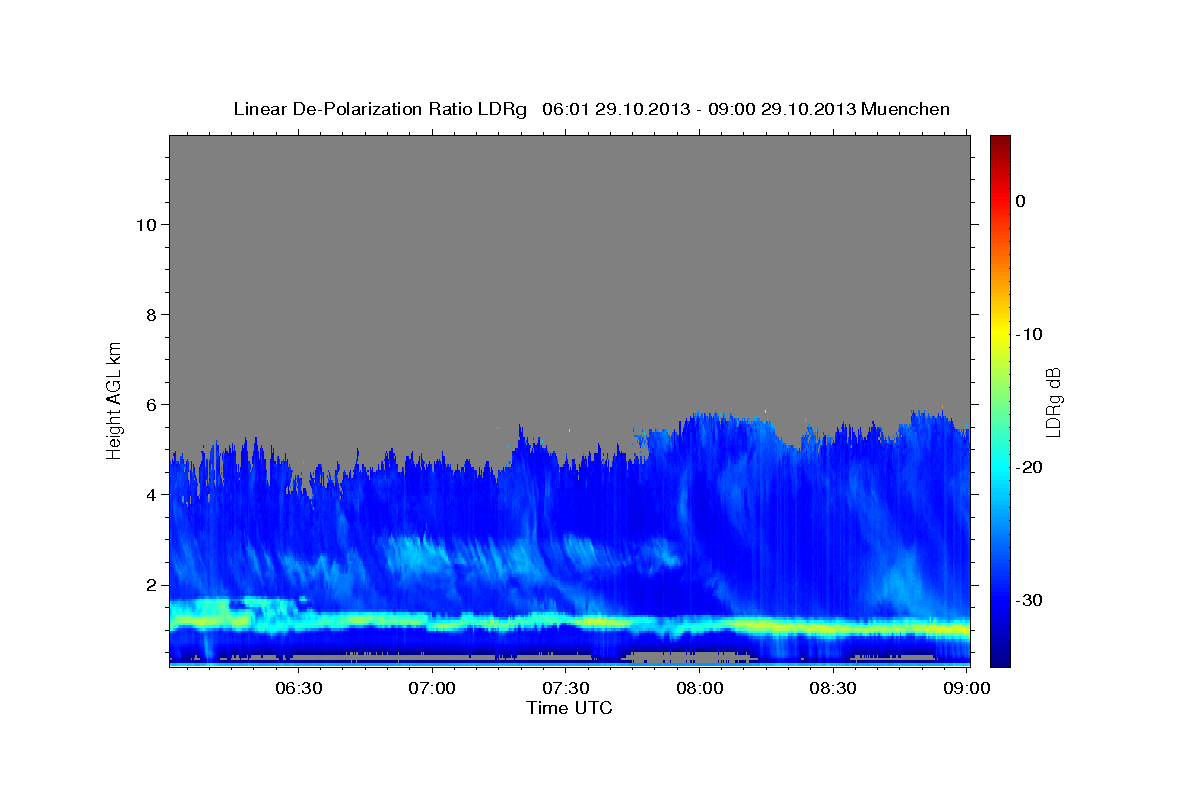Click the colorbar value '-30'
1200x800 pixels.
(1029, 600)
